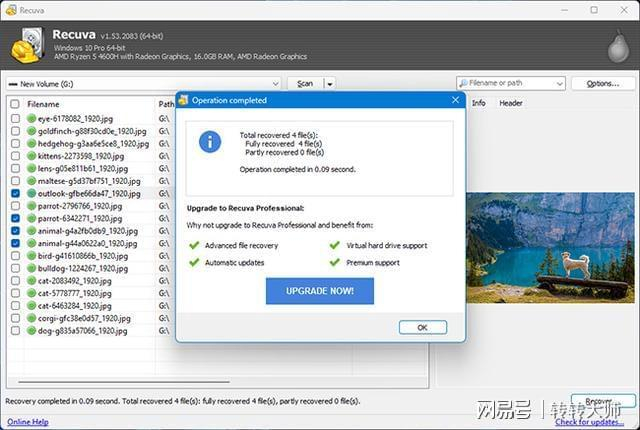
Task: Switch to the Info tab
Action: [479, 103]
